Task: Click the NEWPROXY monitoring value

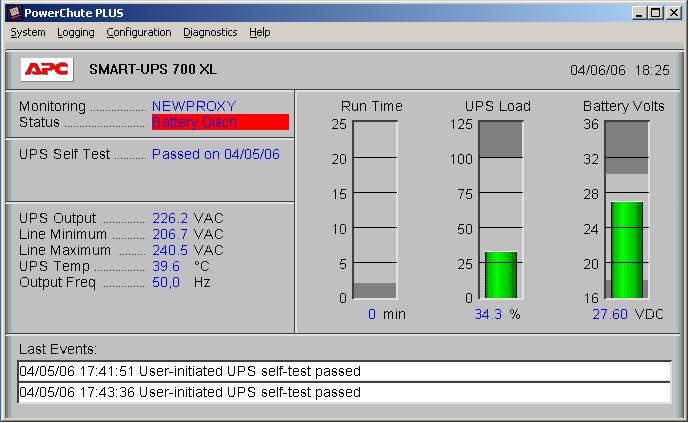Action: click(194, 106)
